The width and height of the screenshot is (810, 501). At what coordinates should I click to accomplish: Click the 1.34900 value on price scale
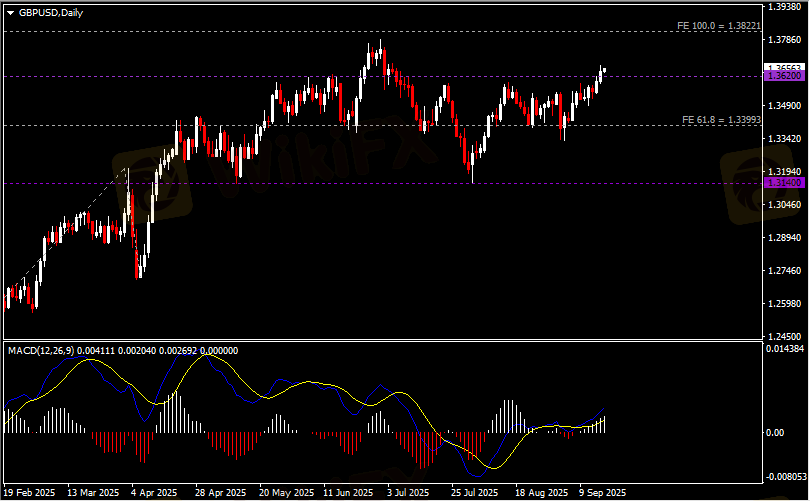(x=781, y=106)
